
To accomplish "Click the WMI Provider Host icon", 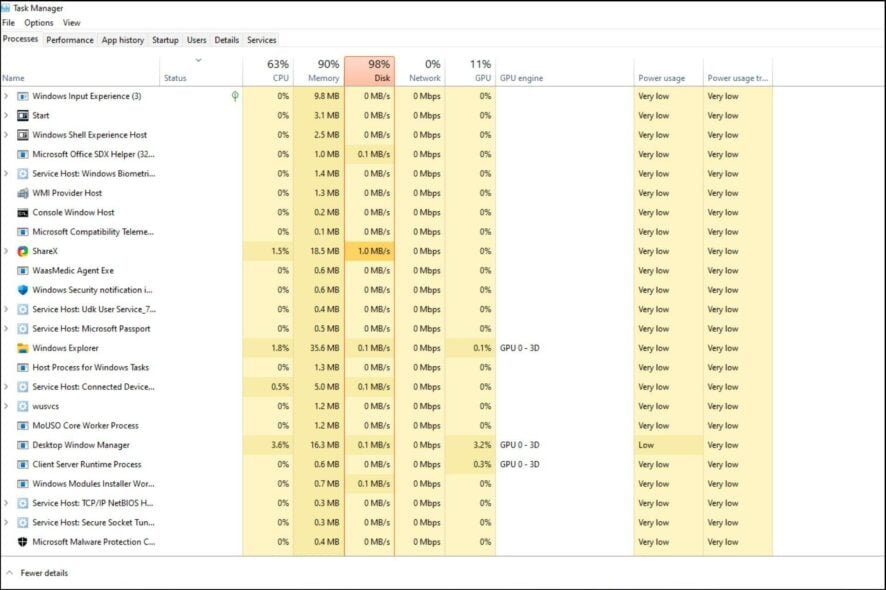I will (23, 193).
